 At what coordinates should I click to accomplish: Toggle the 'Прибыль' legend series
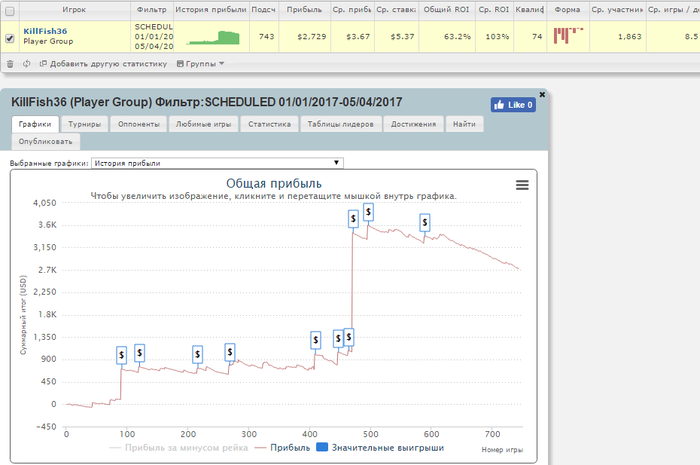282,448
